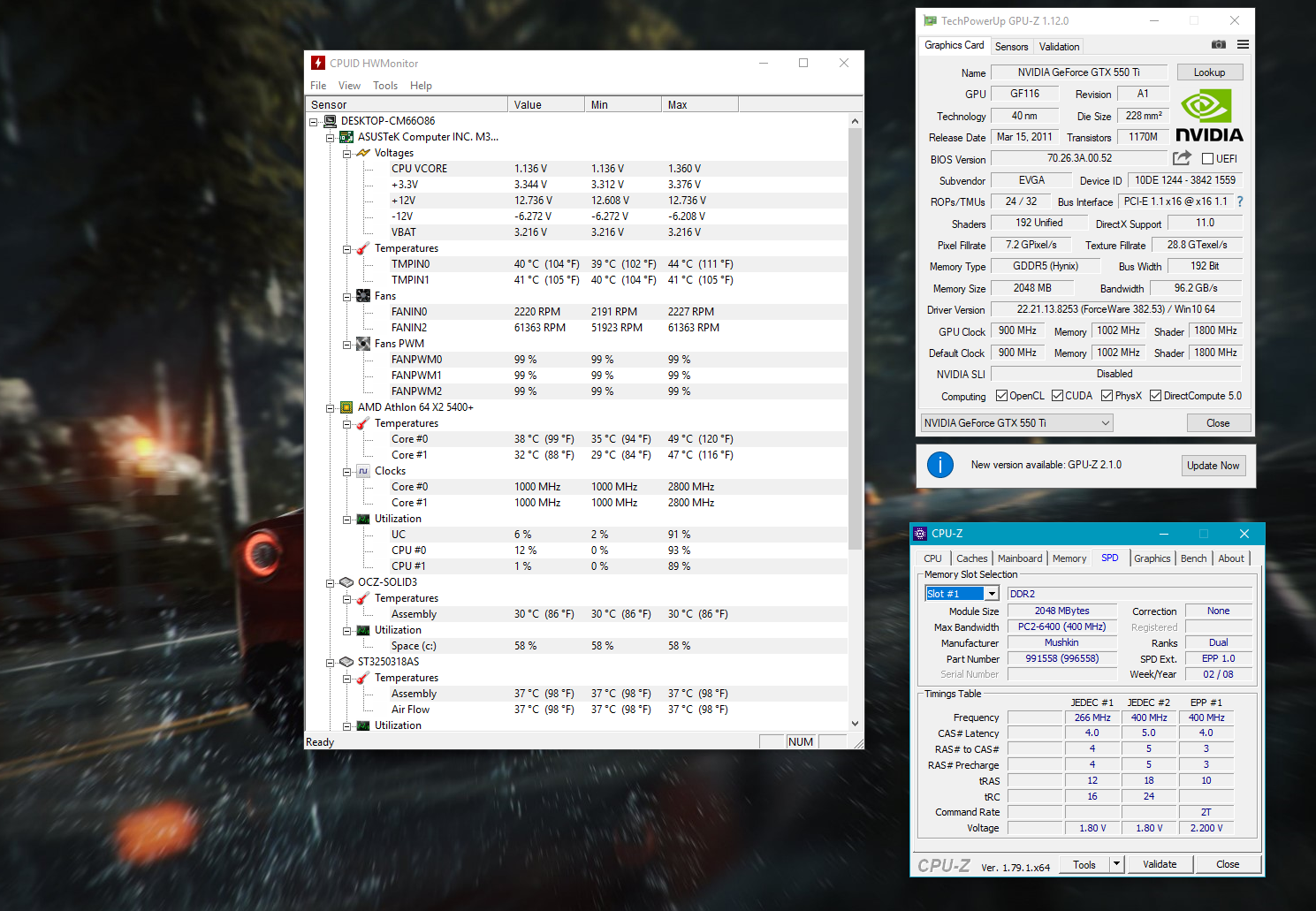Screen dimensions: 1316x911
Task: Click the HWMonitor title bar app icon
Action: (x=318, y=63)
